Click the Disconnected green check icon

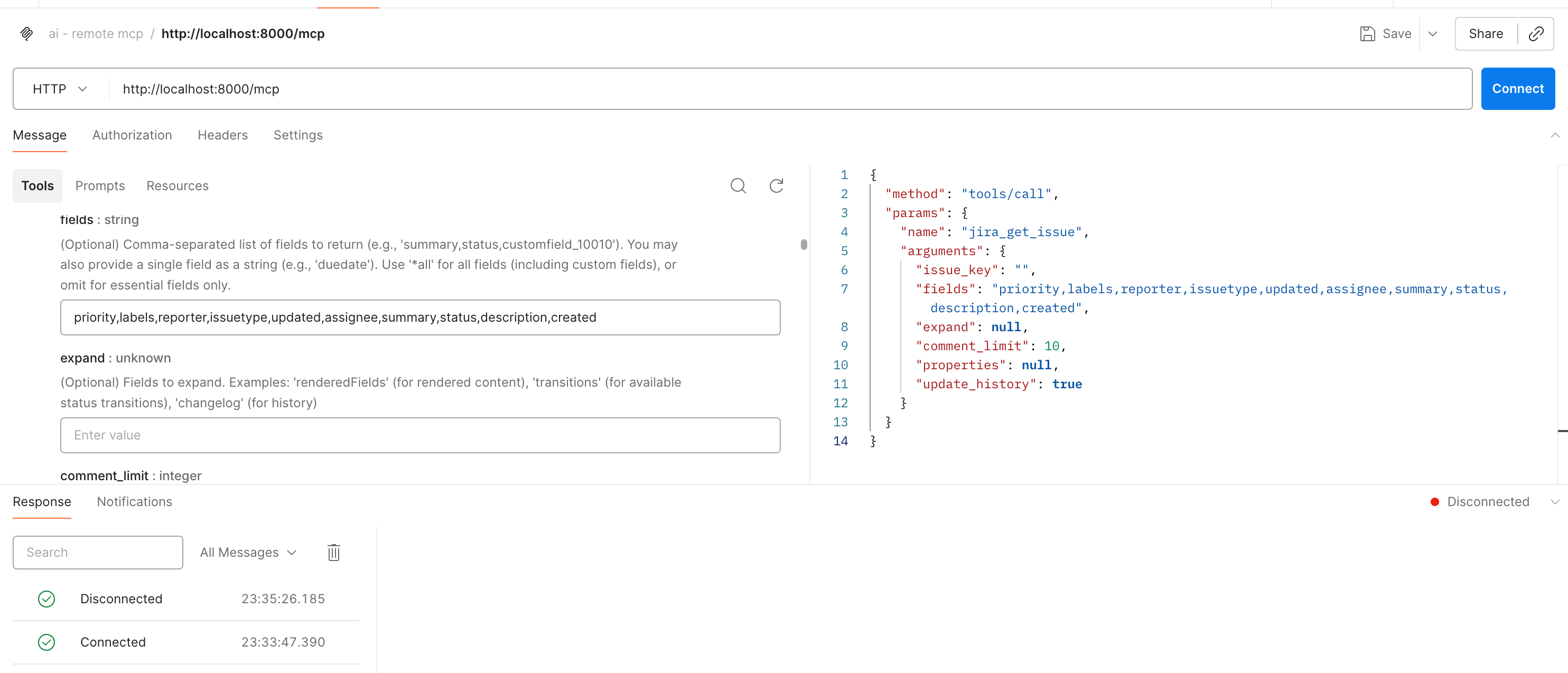click(46, 599)
